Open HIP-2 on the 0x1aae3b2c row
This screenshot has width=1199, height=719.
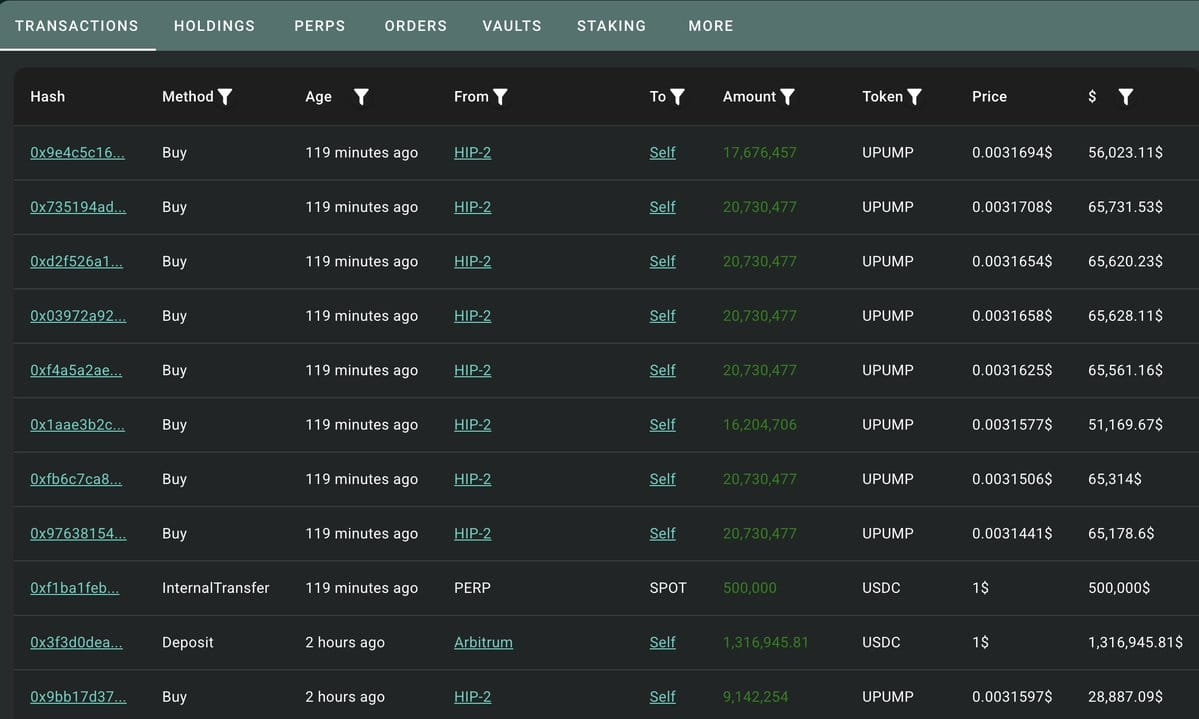473,425
